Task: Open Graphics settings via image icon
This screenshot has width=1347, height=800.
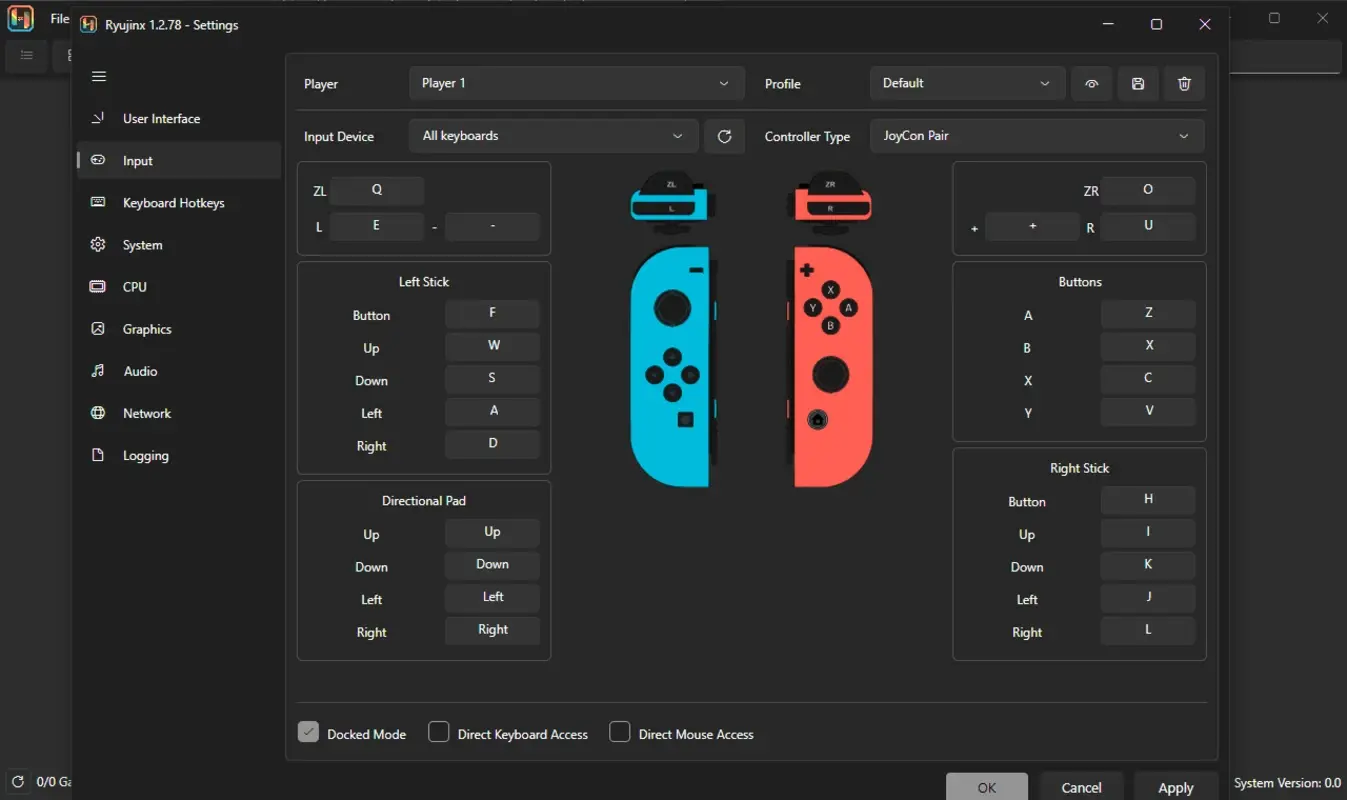Action: pyautogui.click(x=97, y=328)
